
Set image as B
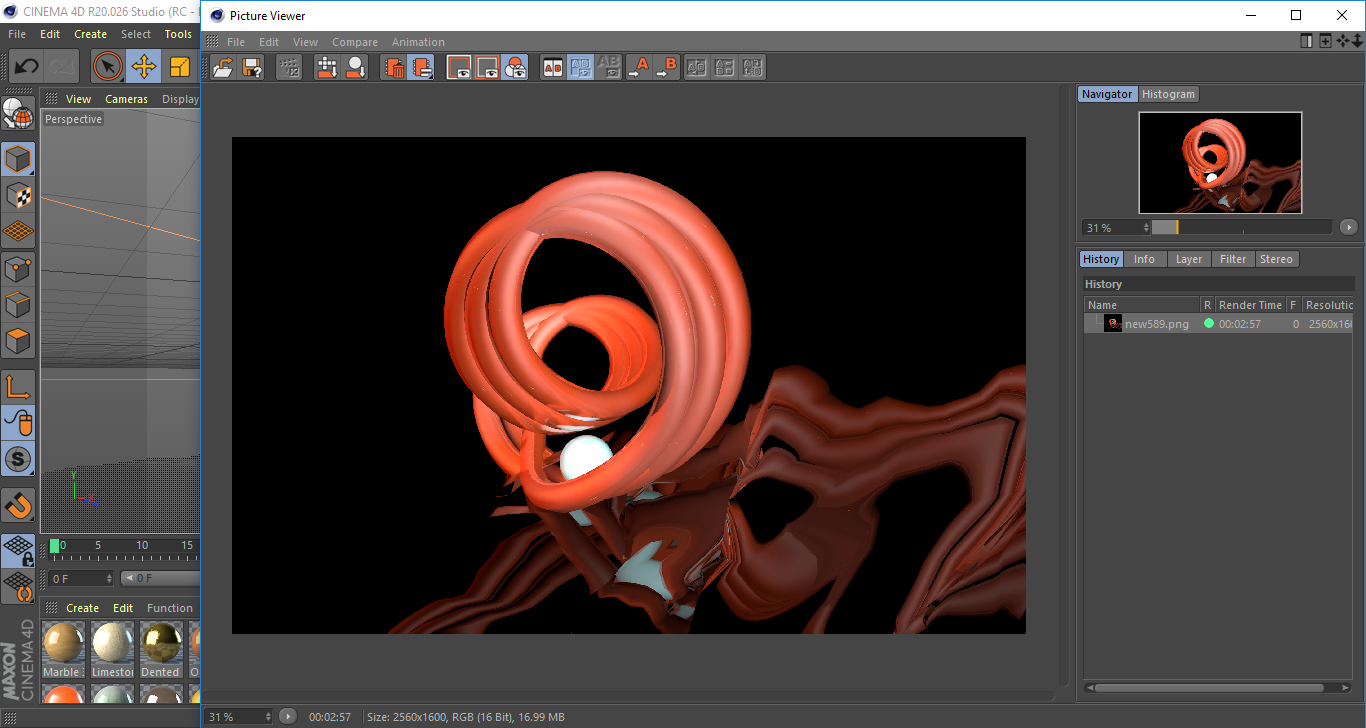[666, 67]
